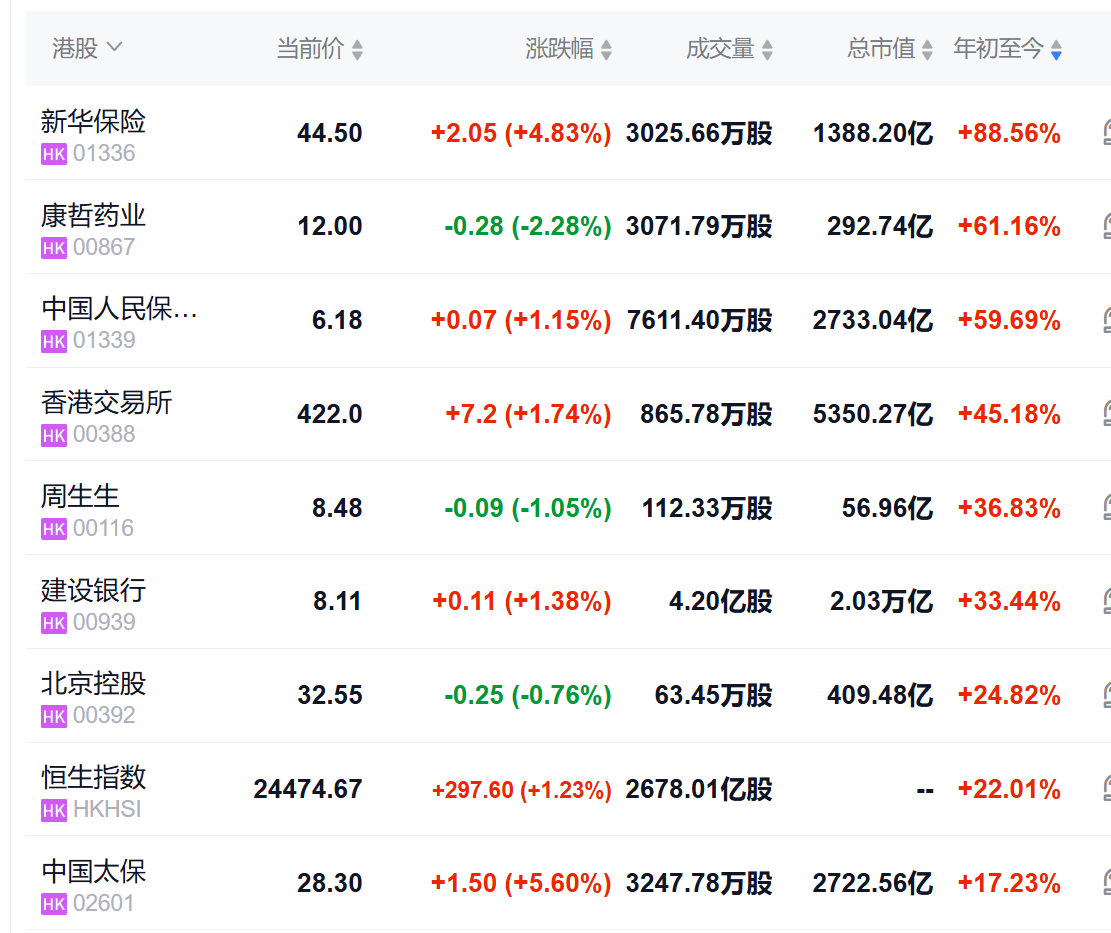
Task: Click the 周生生 stock name
Action: (80, 496)
